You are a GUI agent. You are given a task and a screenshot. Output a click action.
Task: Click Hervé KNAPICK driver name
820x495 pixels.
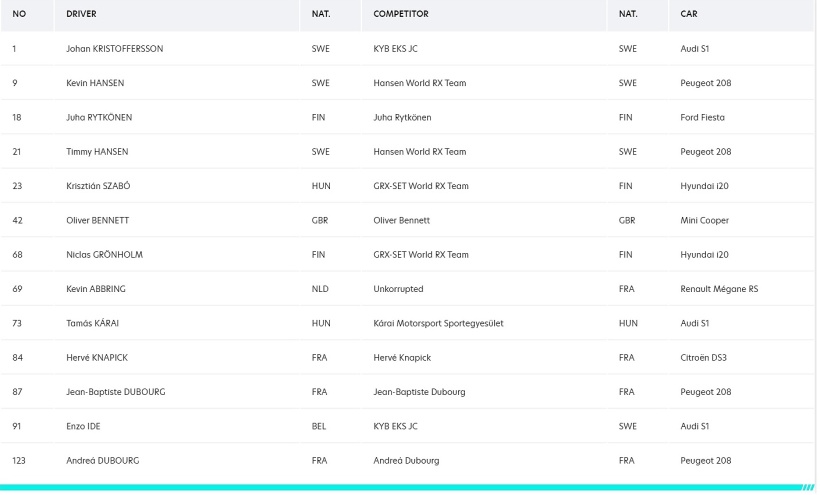click(99, 358)
